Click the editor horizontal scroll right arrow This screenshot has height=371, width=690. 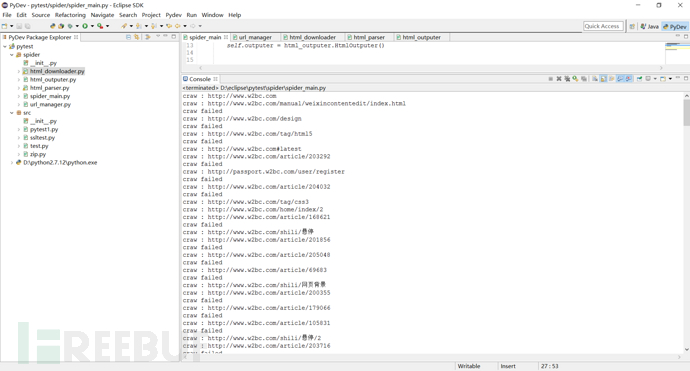click(661, 68)
